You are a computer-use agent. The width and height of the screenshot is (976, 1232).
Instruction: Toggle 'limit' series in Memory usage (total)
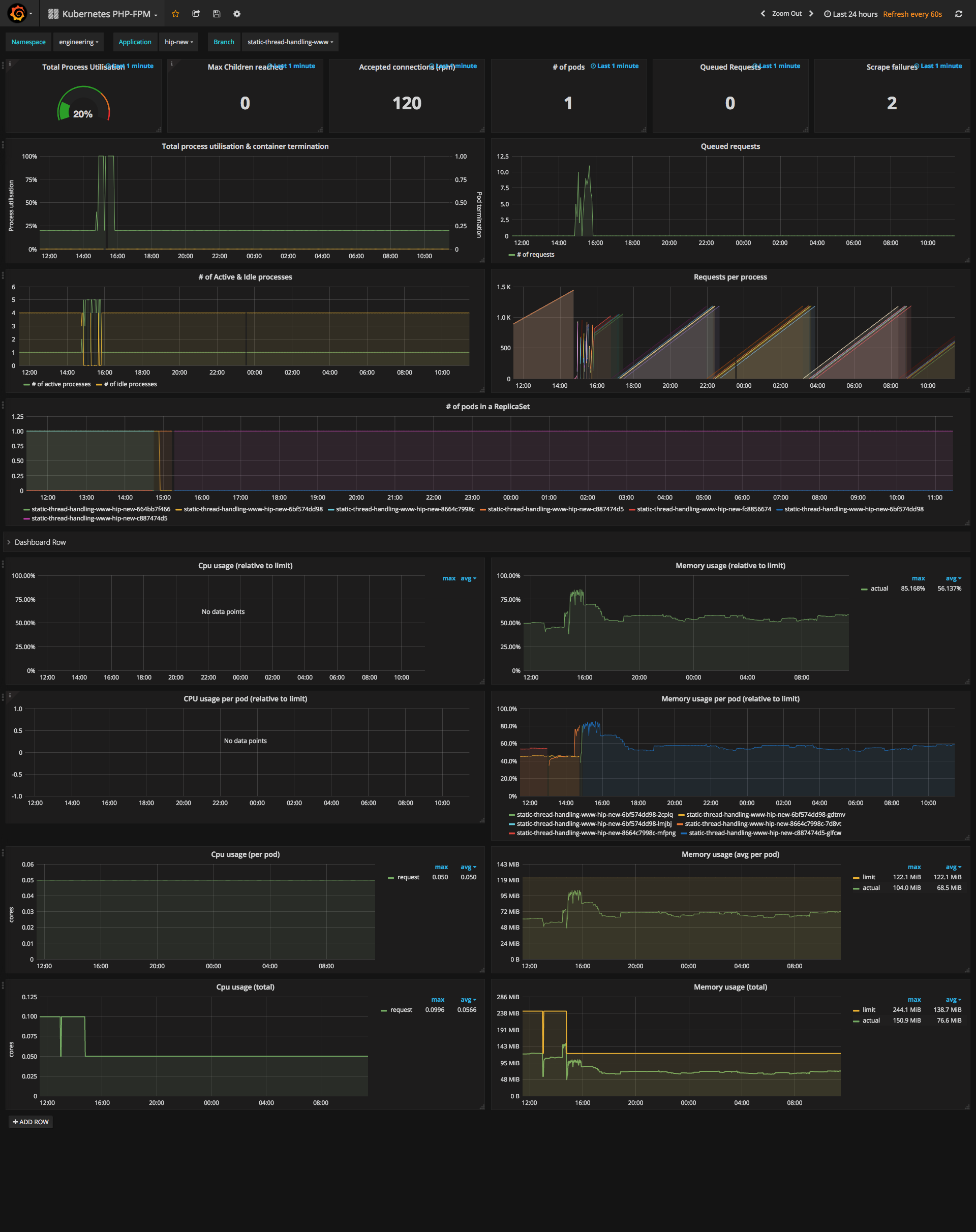(x=869, y=1010)
